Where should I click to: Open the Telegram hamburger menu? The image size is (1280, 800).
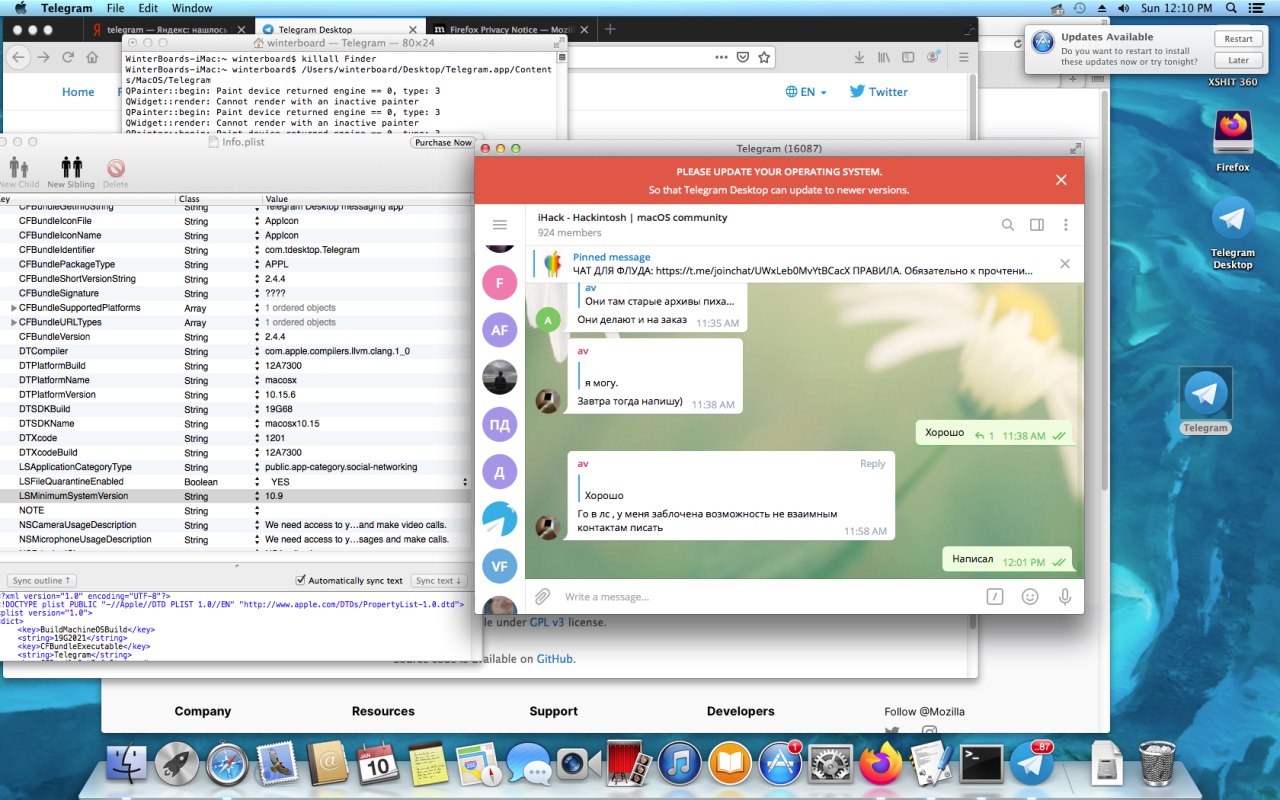(500, 225)
